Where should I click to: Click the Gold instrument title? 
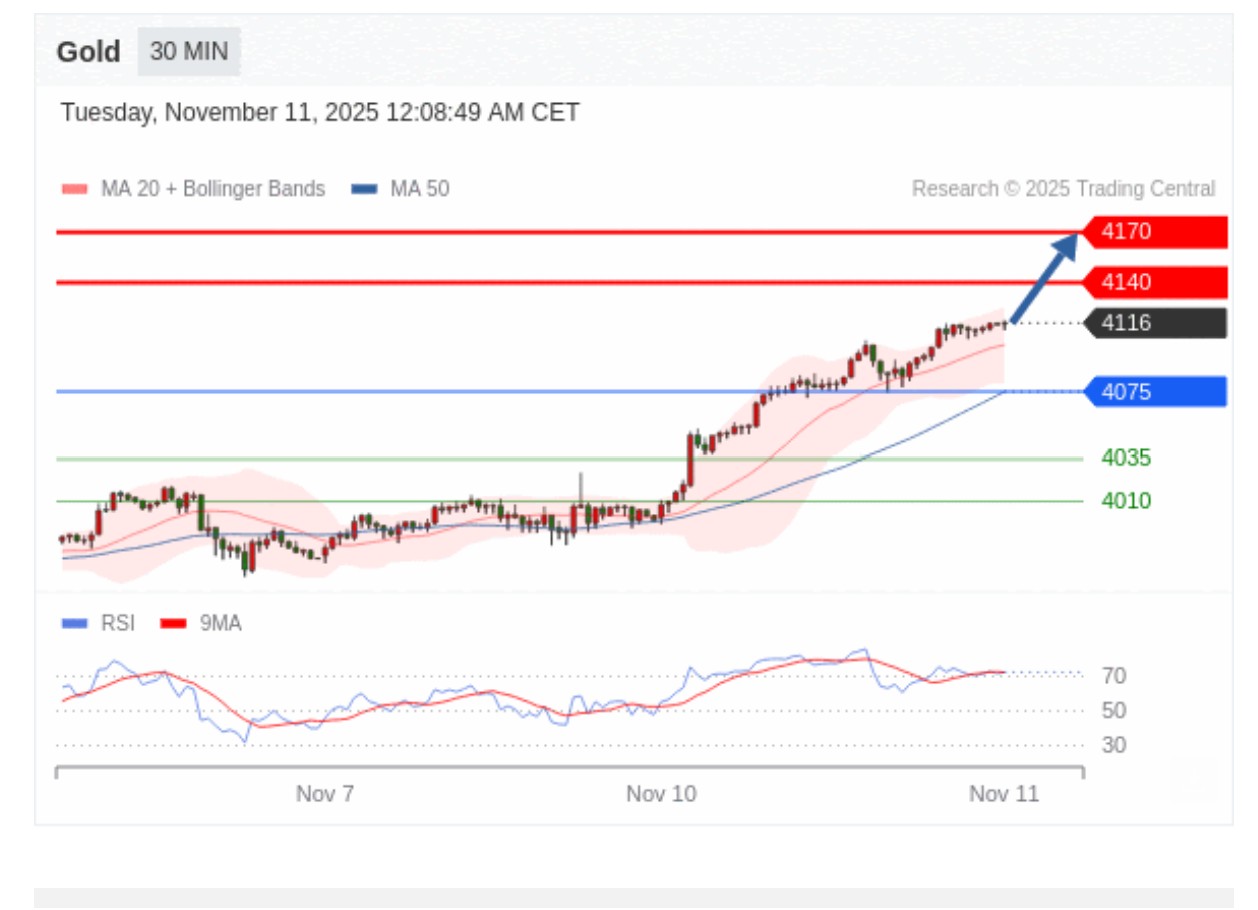(x=88, y=52)
